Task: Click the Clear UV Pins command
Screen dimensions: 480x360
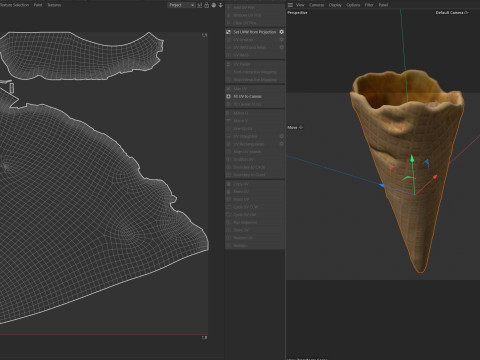Action: pos(245,23)
